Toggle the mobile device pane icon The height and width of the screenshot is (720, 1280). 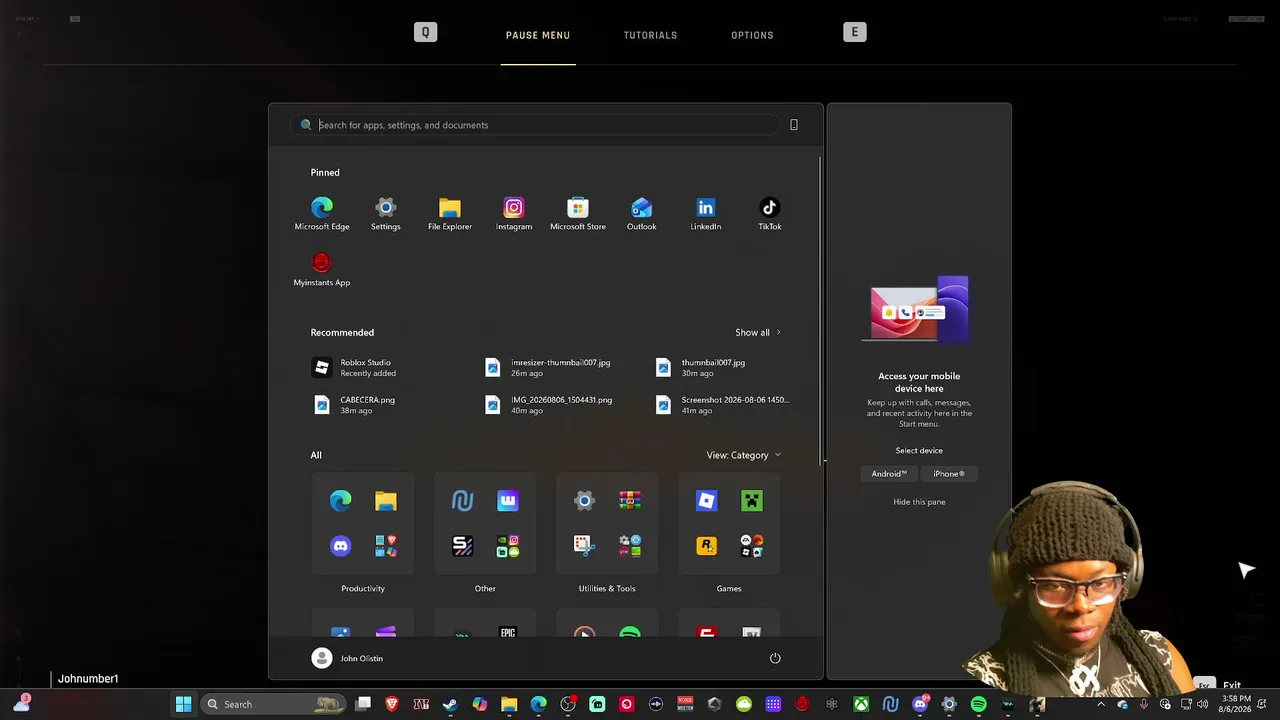(794, 125)
